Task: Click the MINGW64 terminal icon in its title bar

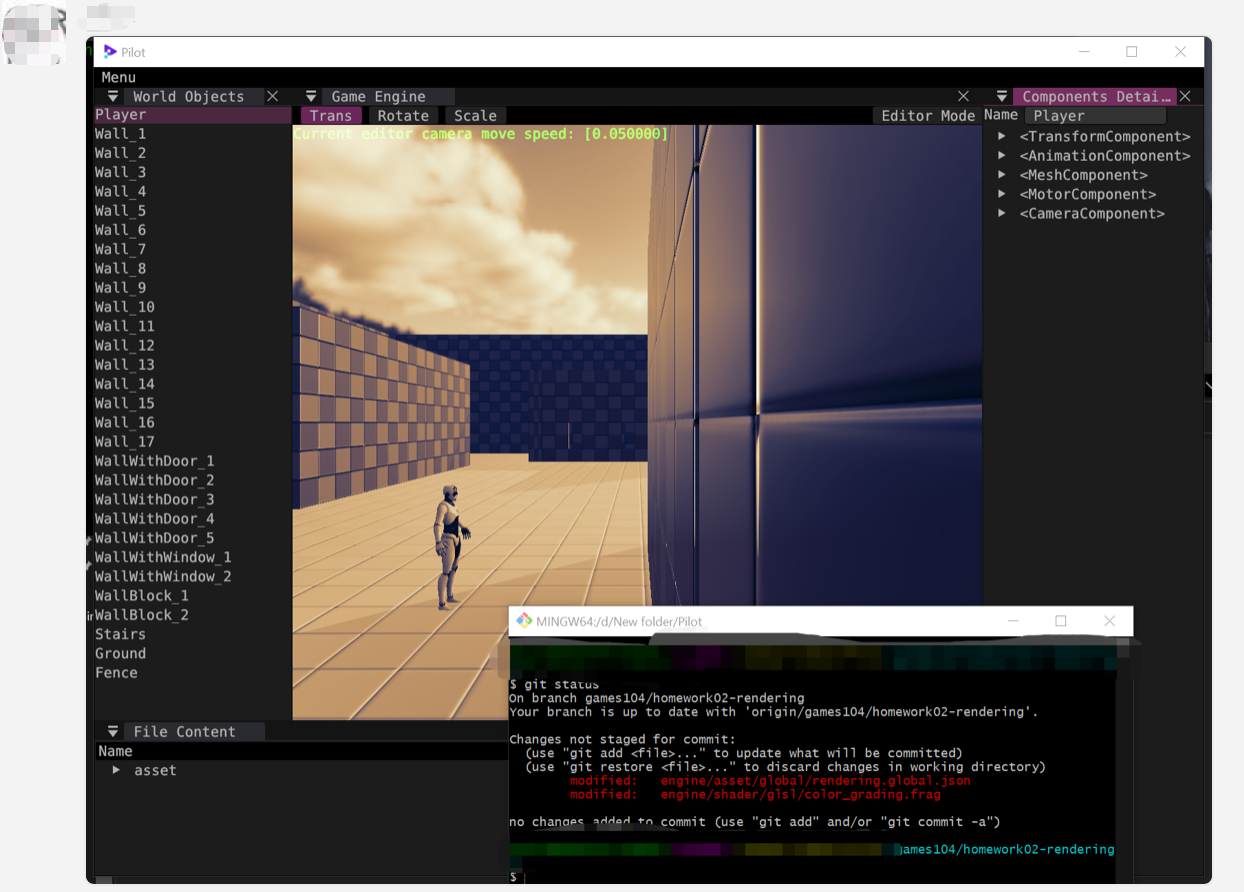Action: coord(525,621)
